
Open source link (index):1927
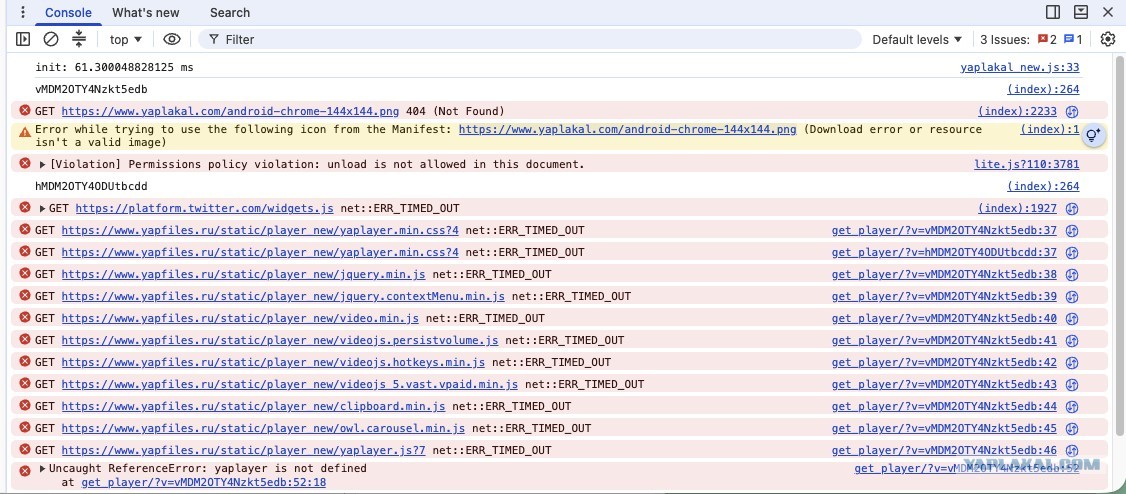1018,208
